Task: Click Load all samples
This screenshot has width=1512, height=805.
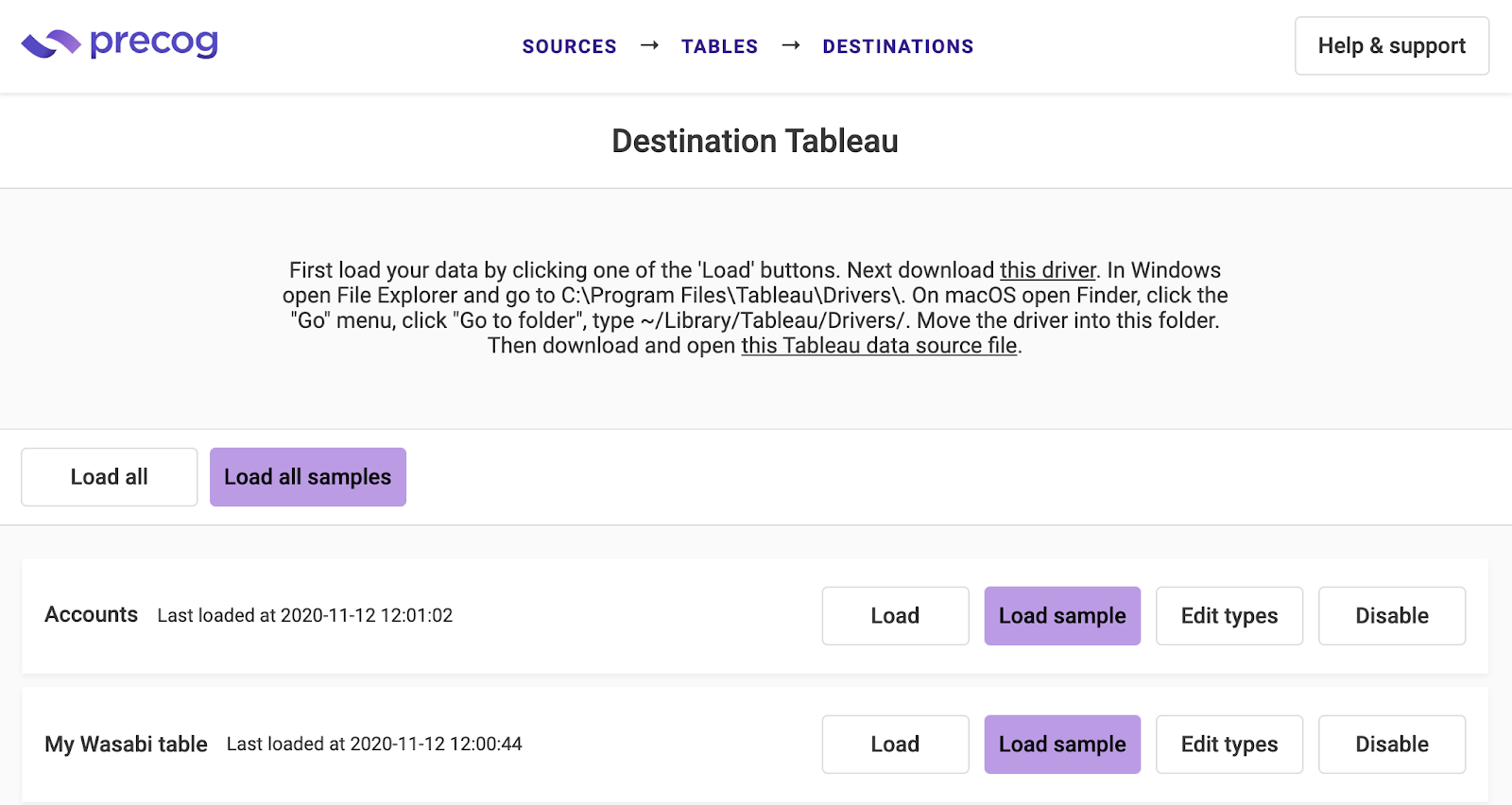Action: (308, 477)
